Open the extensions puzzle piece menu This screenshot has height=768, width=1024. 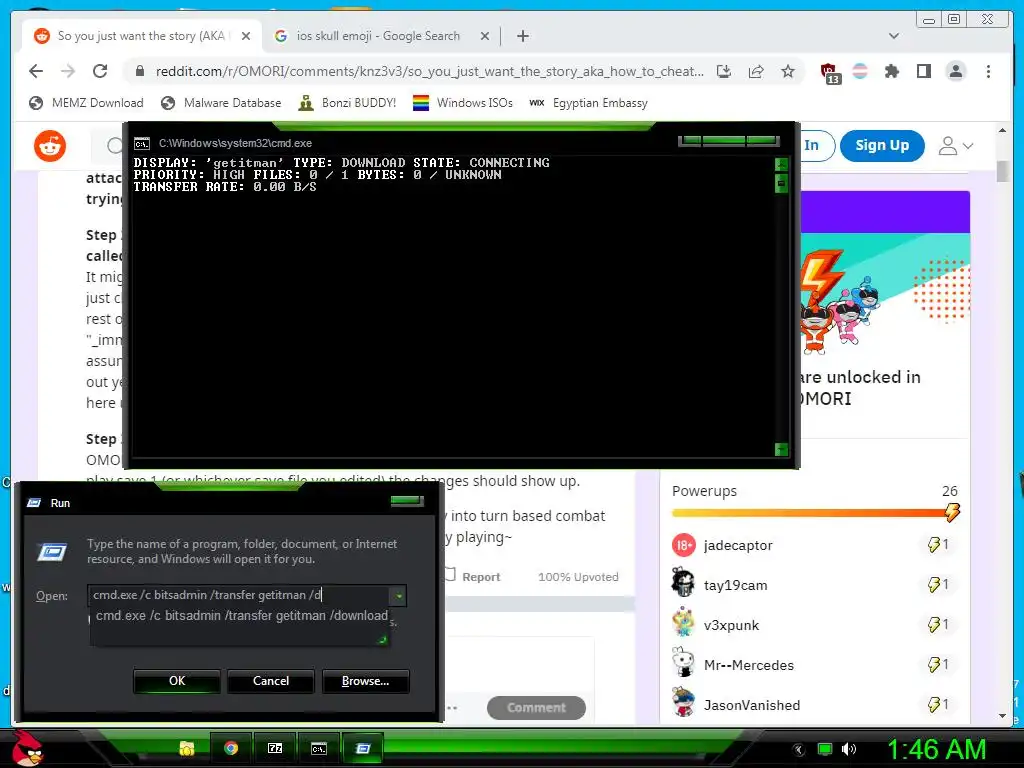(x=891, y=71)
